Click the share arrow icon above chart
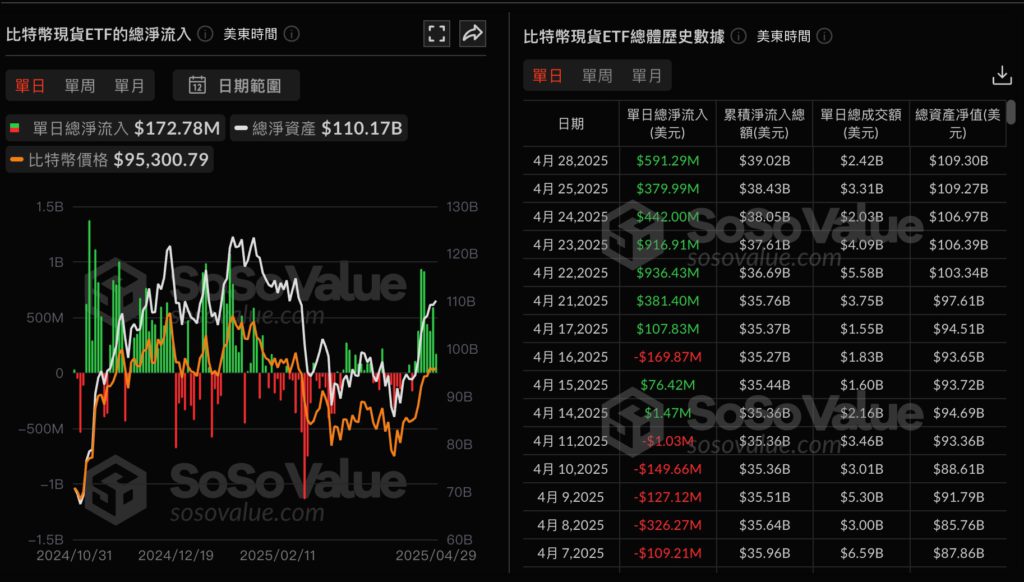This screenshot has width=1024, height=582. click(472, 33)
